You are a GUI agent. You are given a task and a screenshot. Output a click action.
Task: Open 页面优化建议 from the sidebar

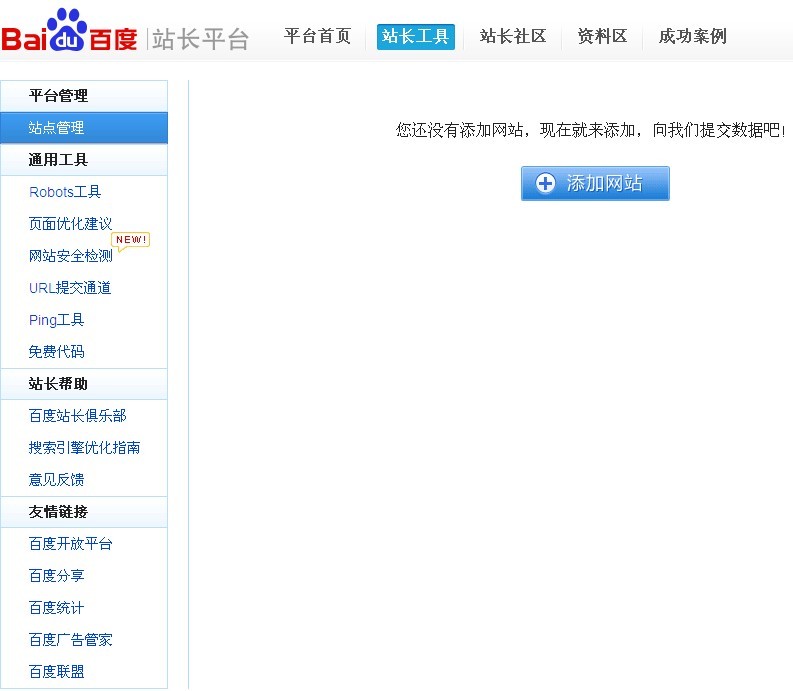pos(70,224)
